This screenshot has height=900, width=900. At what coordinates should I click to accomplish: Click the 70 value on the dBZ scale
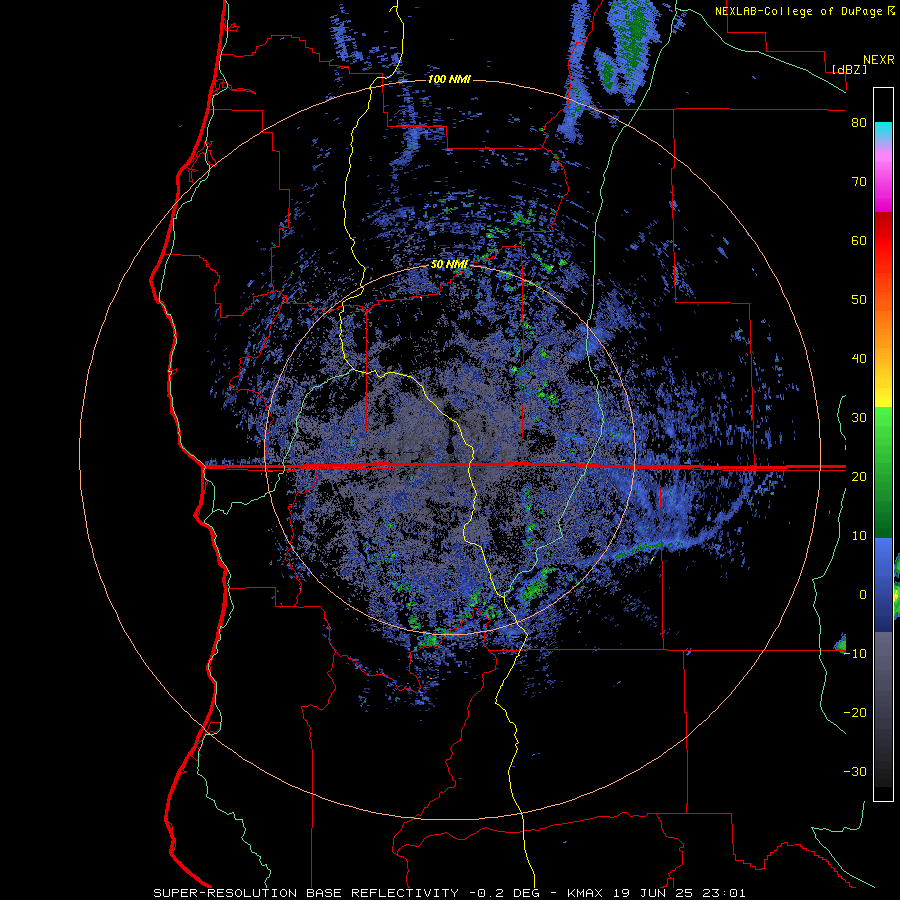click(x=859, y=182)
